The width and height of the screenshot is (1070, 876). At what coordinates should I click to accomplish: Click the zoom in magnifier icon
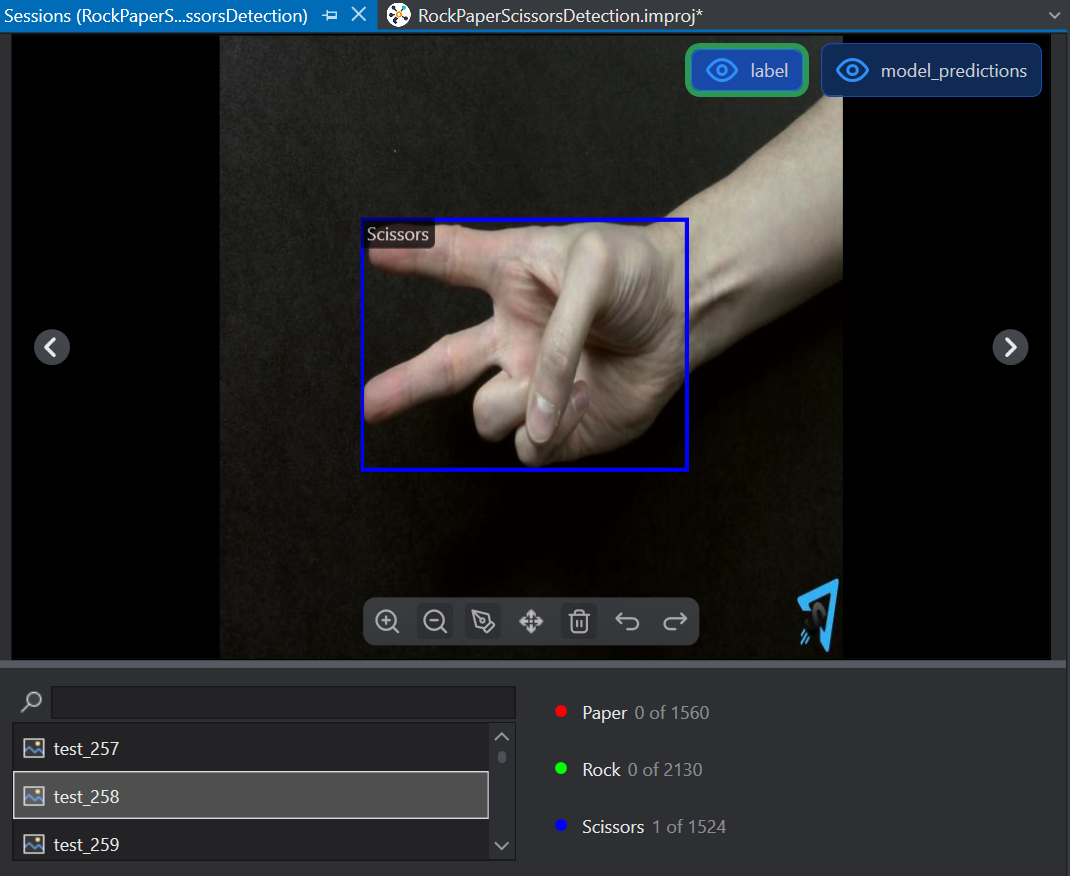click(x=387, y=622)
